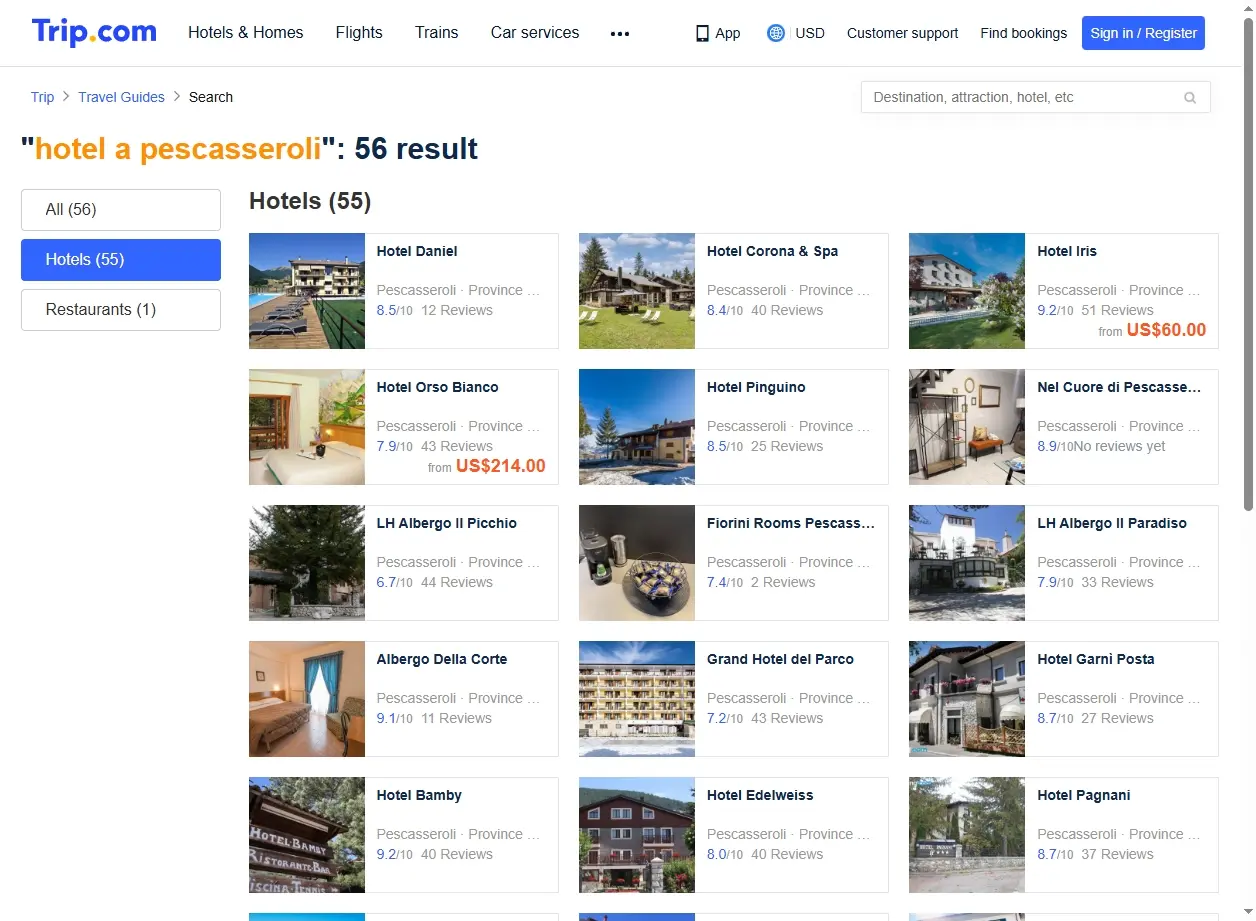The width and height of the screenshot is (1256, 921).
Task: Click the phone App icon
Action: pos(702,33)
